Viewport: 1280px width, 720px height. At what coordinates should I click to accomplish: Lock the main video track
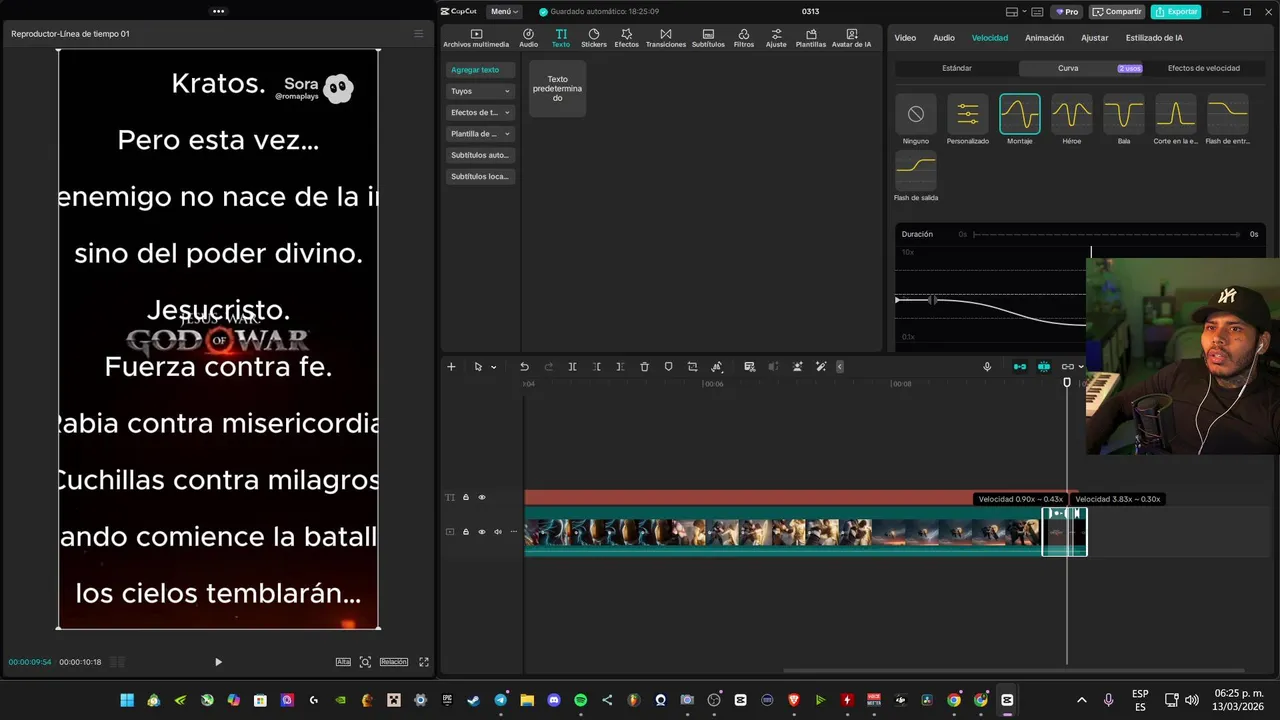tap(466, 532)
